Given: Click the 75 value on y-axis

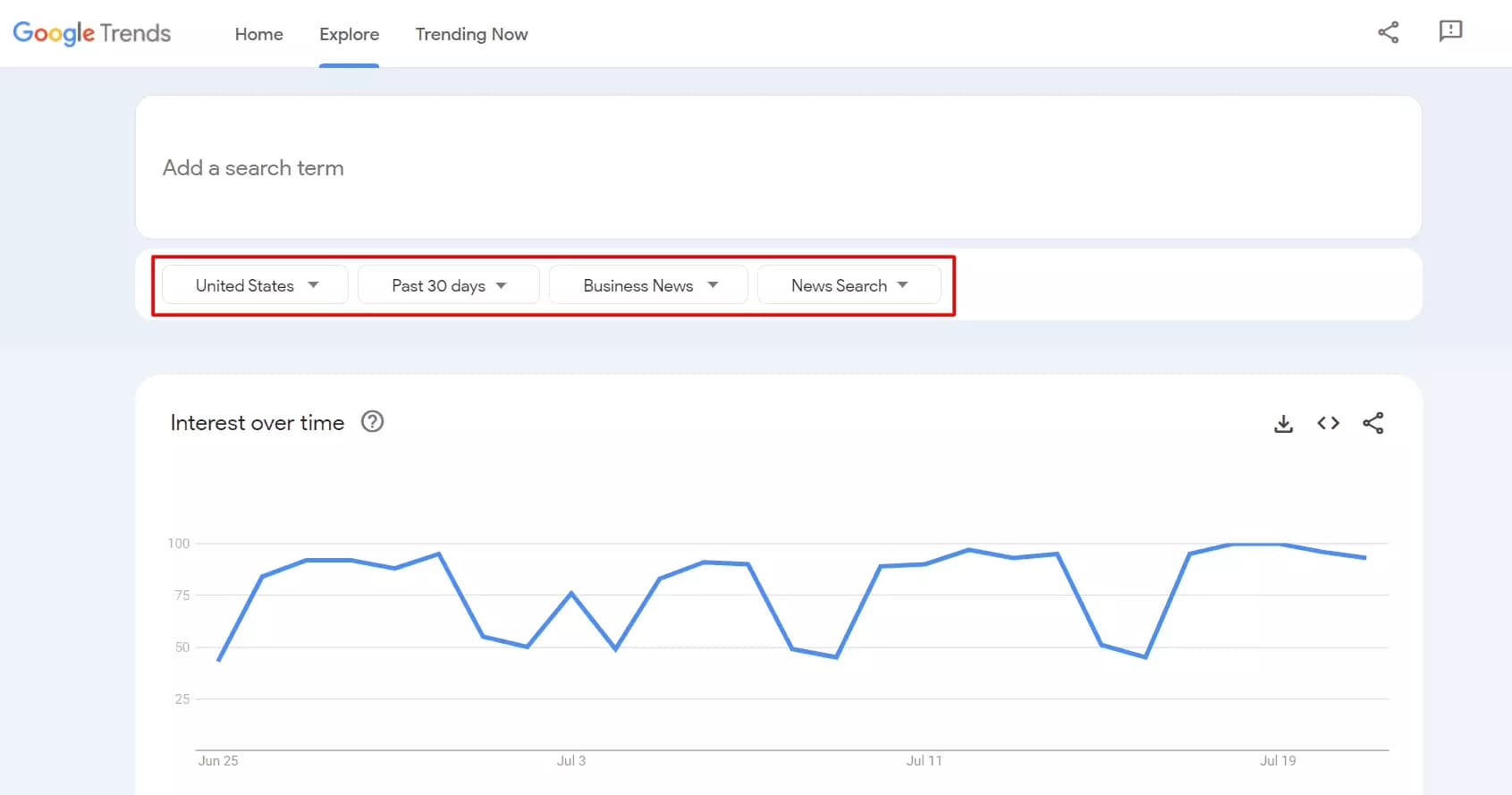Looking at the screenshot, I should pos(182,595).
